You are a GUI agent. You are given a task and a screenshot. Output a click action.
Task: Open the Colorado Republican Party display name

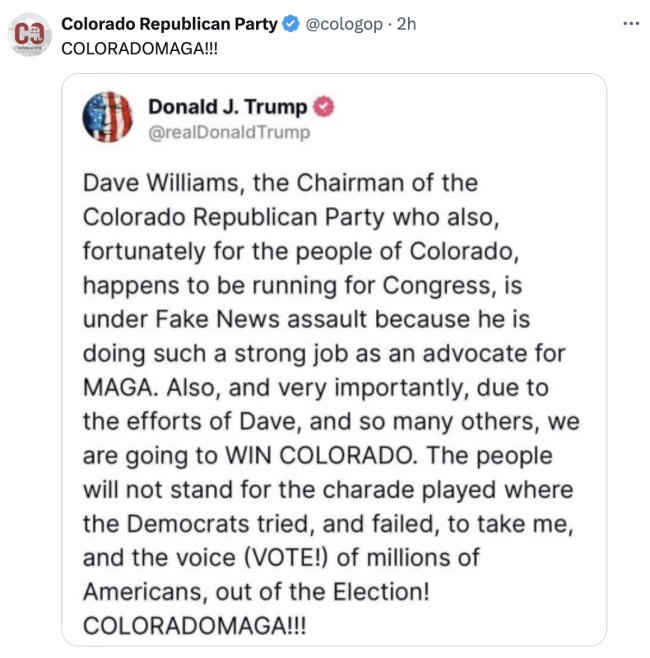click(x=169, y=24)
